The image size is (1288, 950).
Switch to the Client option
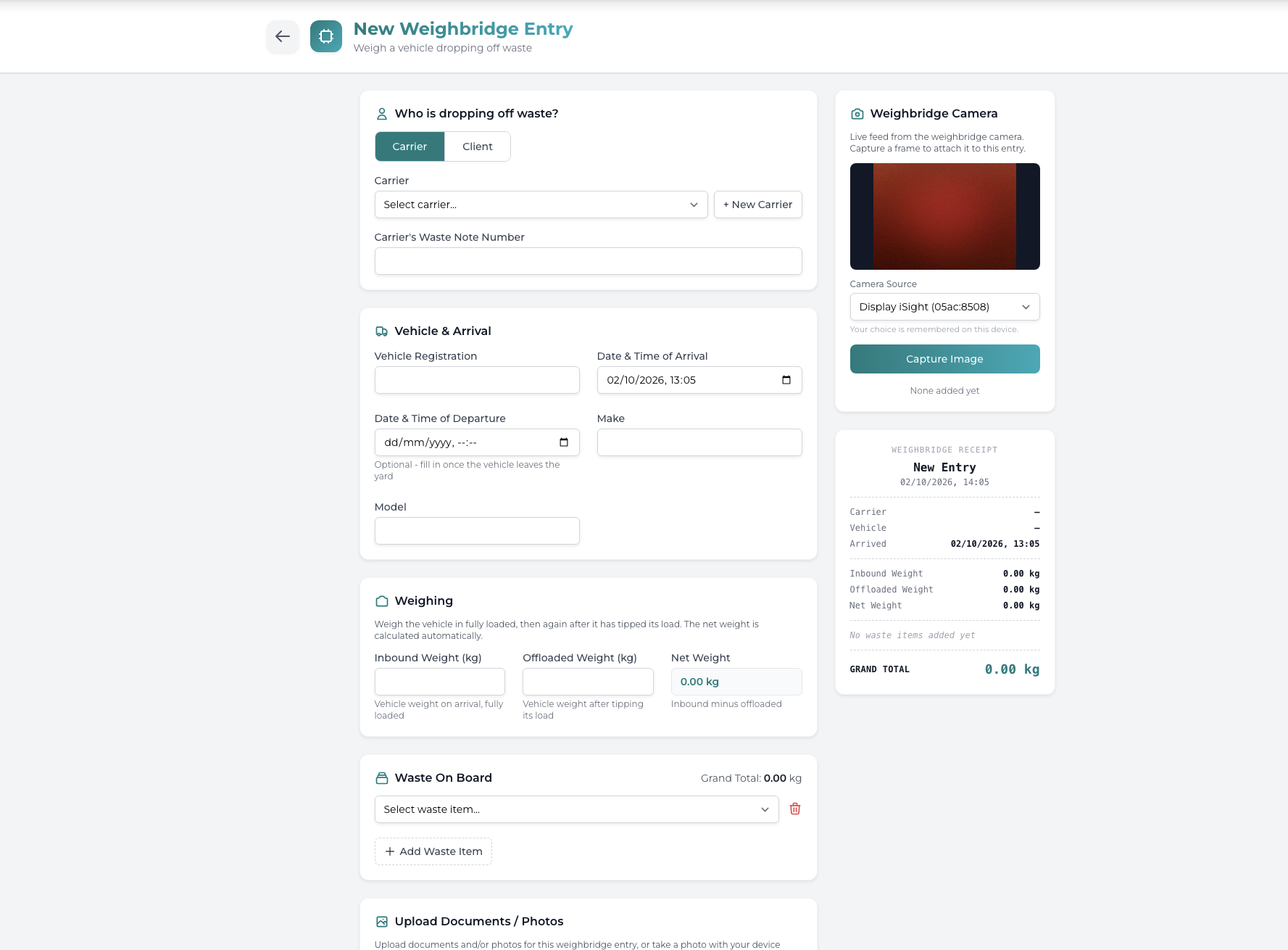click(x=478, y=146)
